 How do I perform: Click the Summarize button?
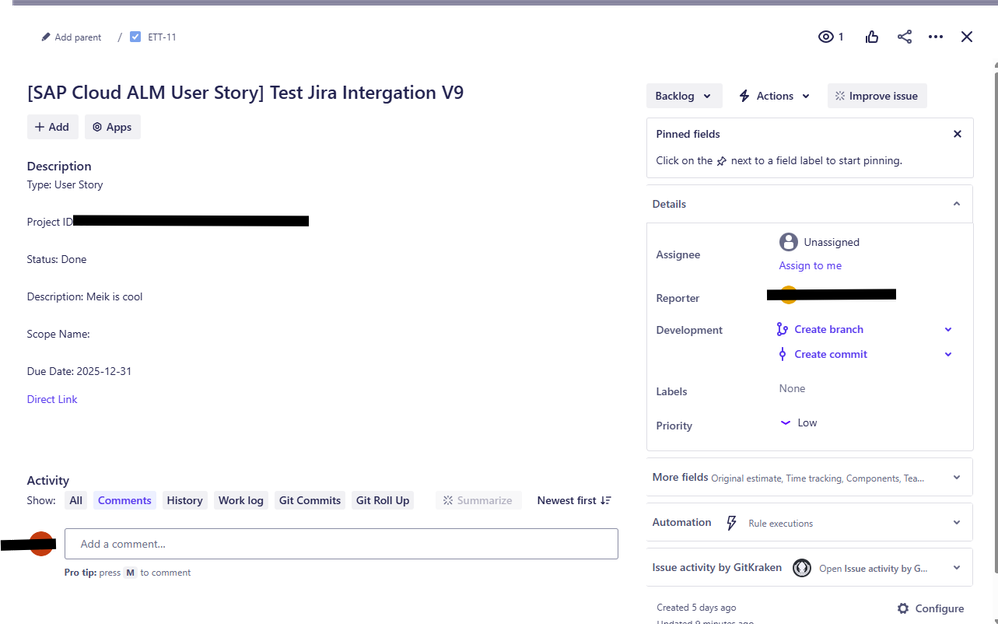[x=478, y=500]
